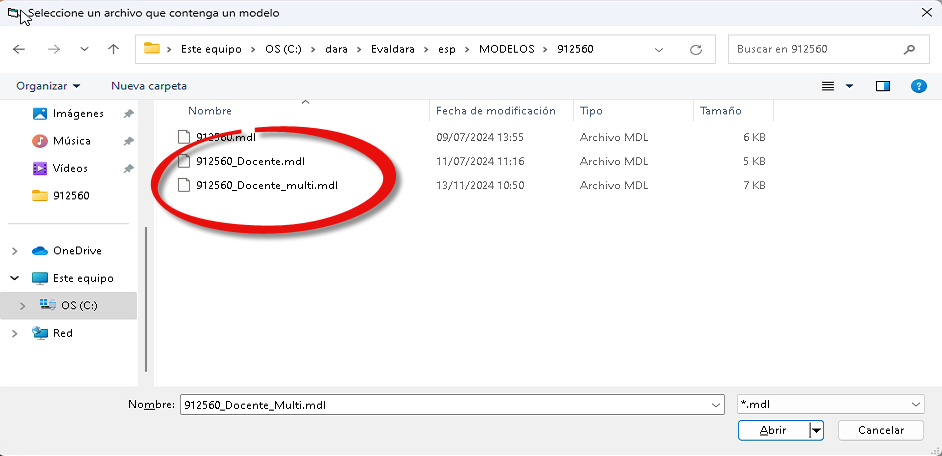Viewport: 942px width, 456px height.
Task: Open Imágenes in the sidebar
Action: point(78,114)
